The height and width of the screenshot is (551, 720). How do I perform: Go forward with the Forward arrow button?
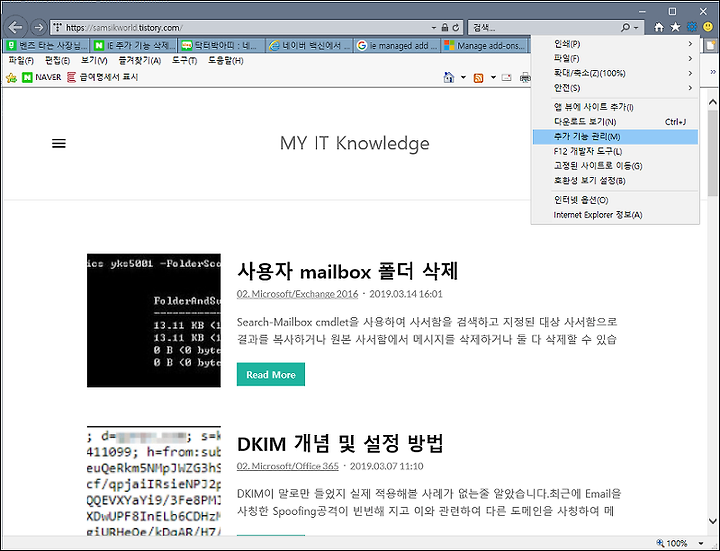(x=39, y=28)
